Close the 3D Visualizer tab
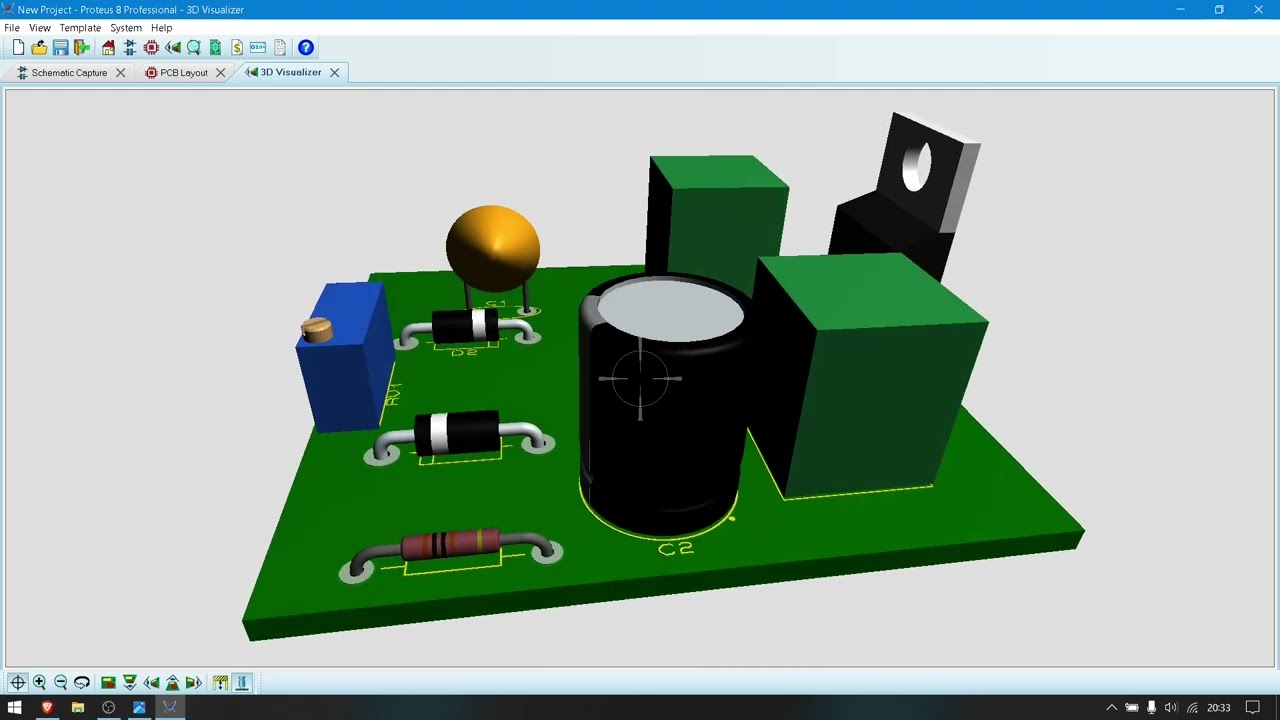 point(335,73)
